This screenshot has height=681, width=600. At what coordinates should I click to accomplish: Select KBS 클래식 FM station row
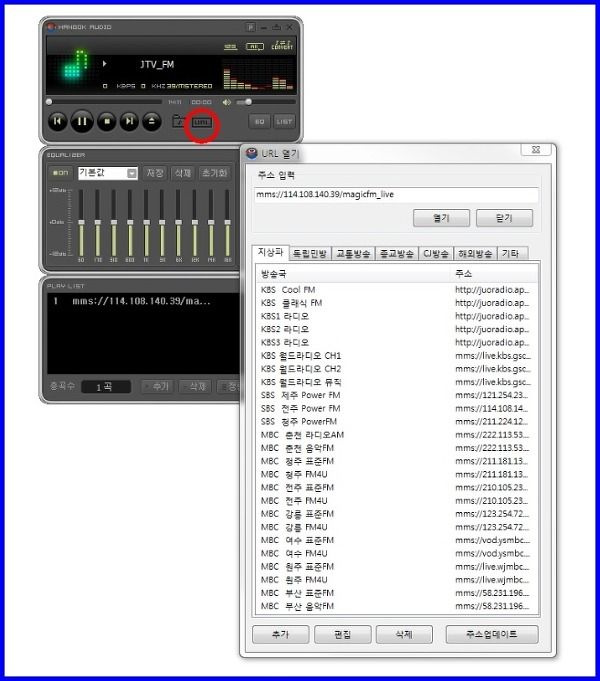397,303
